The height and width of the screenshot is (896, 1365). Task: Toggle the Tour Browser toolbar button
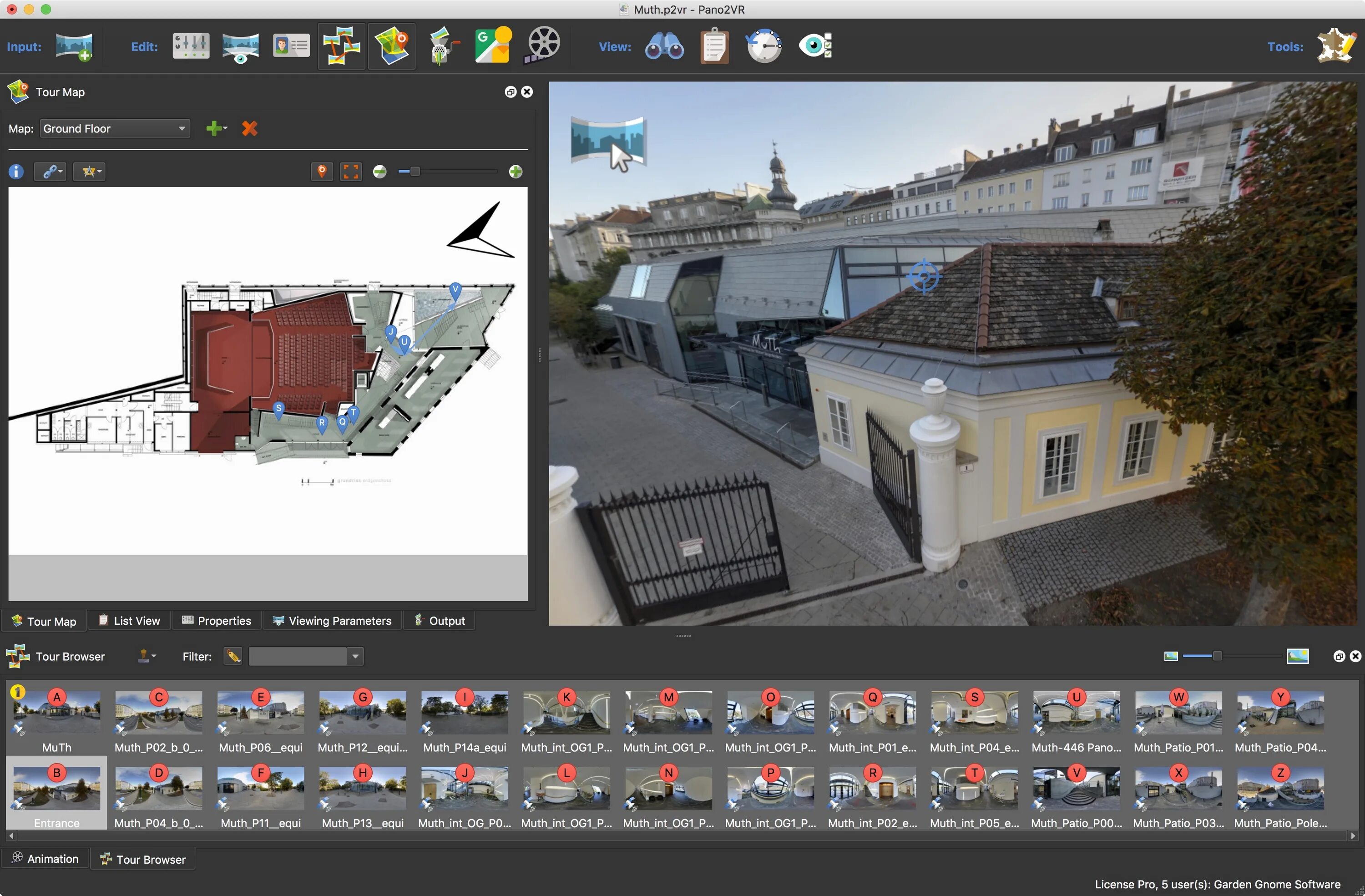point(342,46)
